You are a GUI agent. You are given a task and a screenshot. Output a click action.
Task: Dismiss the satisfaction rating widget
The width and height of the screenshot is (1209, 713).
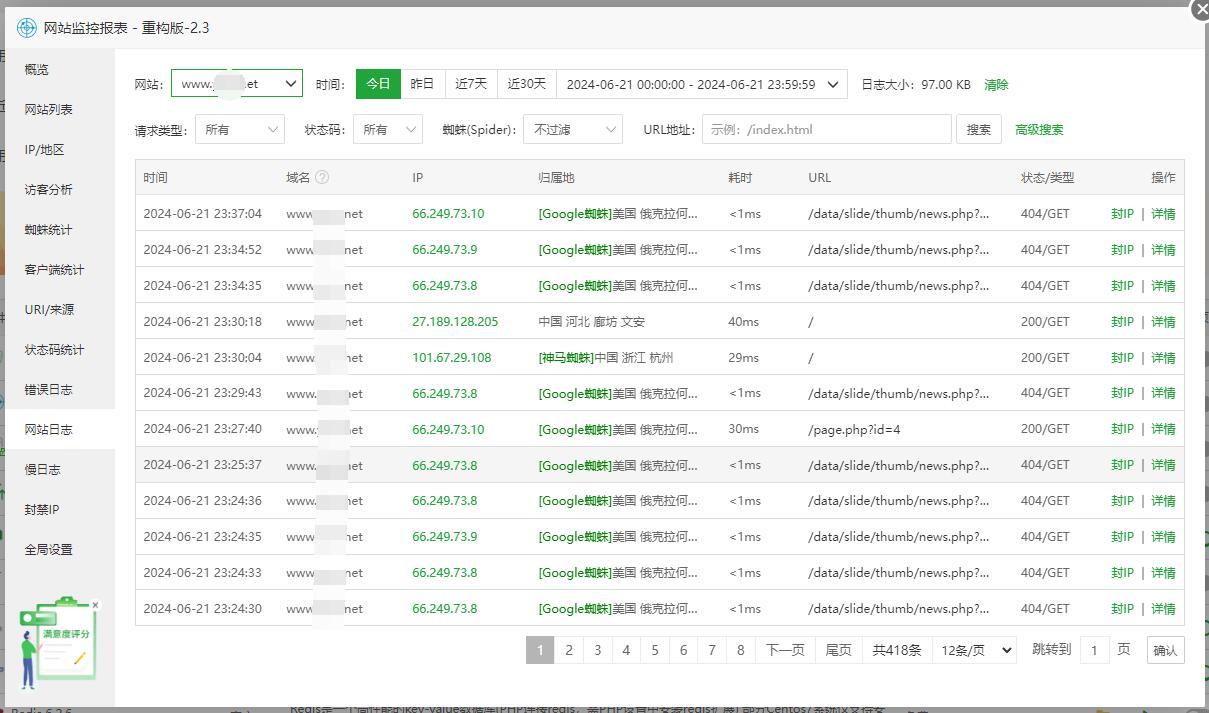(x=95, y=605)
